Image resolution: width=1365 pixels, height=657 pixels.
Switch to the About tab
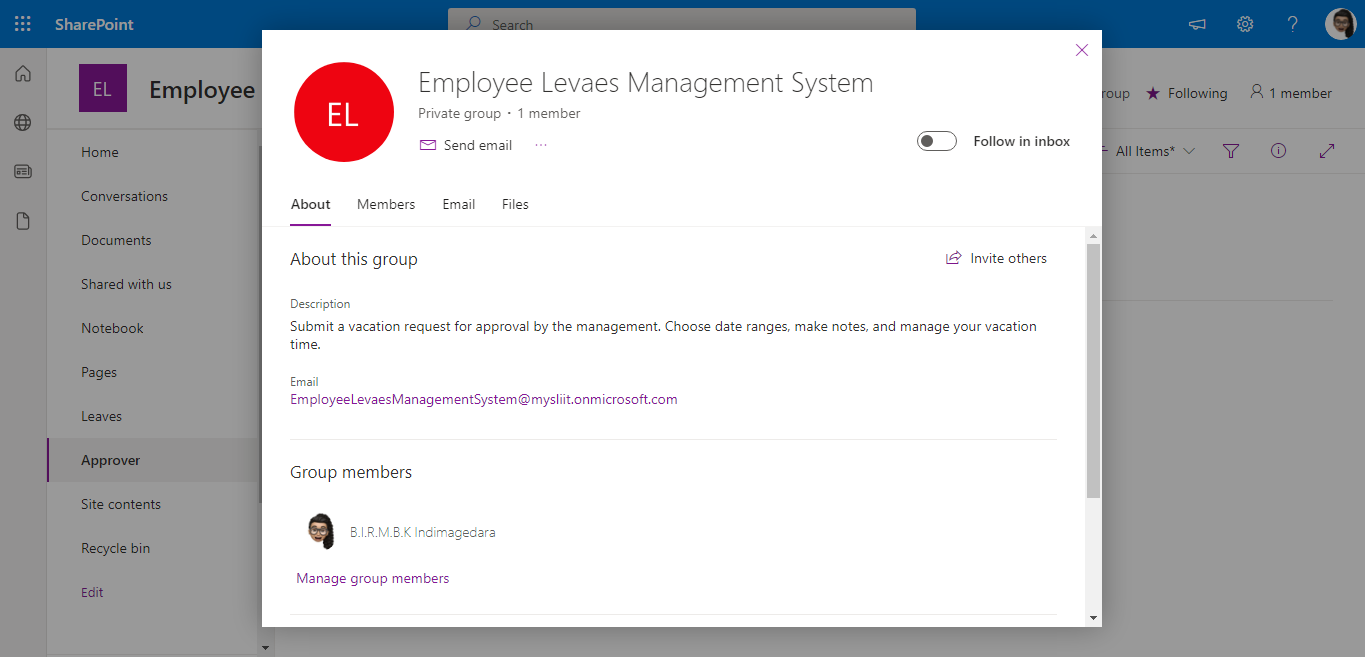[310, 204]
